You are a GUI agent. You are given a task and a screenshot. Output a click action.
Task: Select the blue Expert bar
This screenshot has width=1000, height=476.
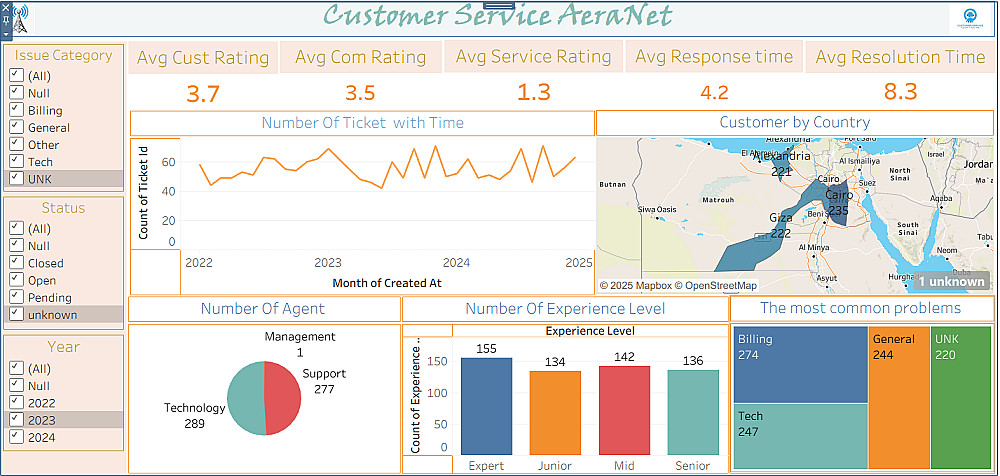pos(486,406)
